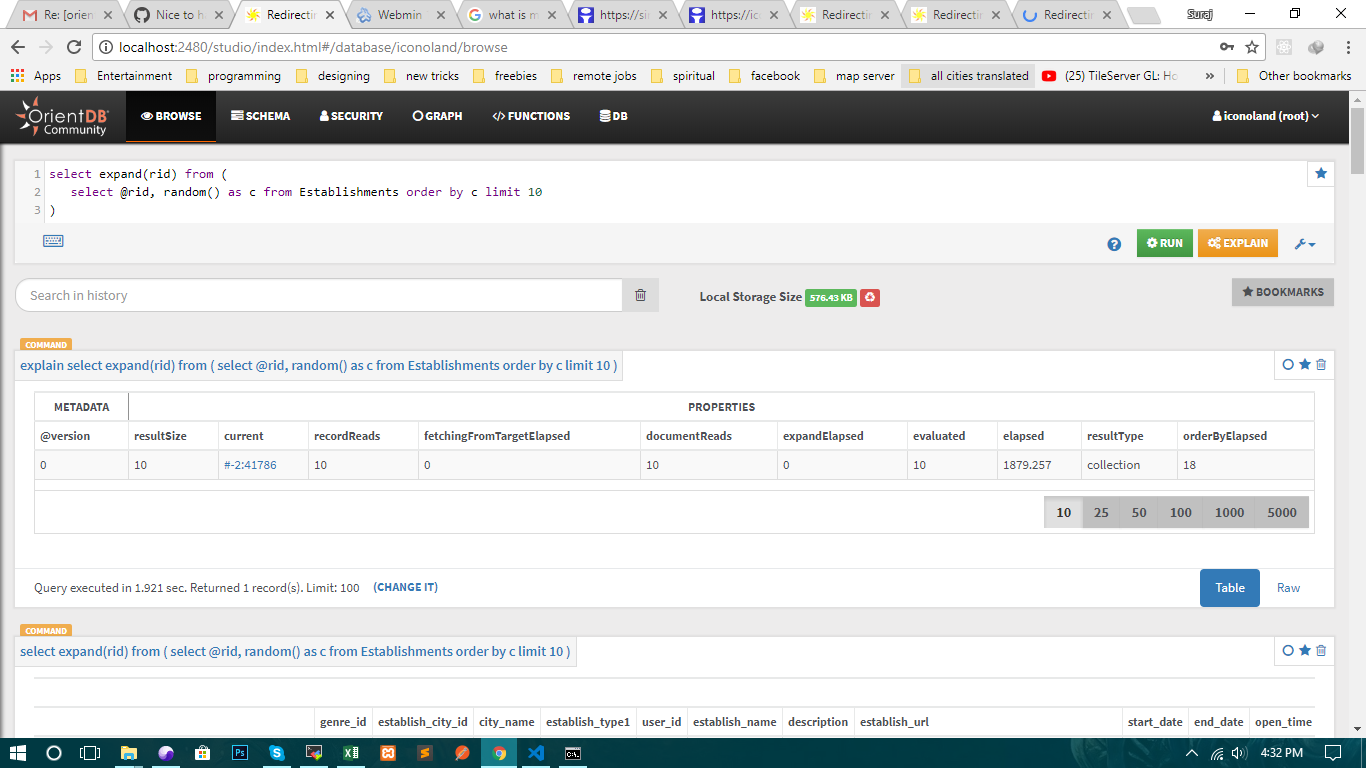
Task: Click the Search in history input field
Action: 300,295
